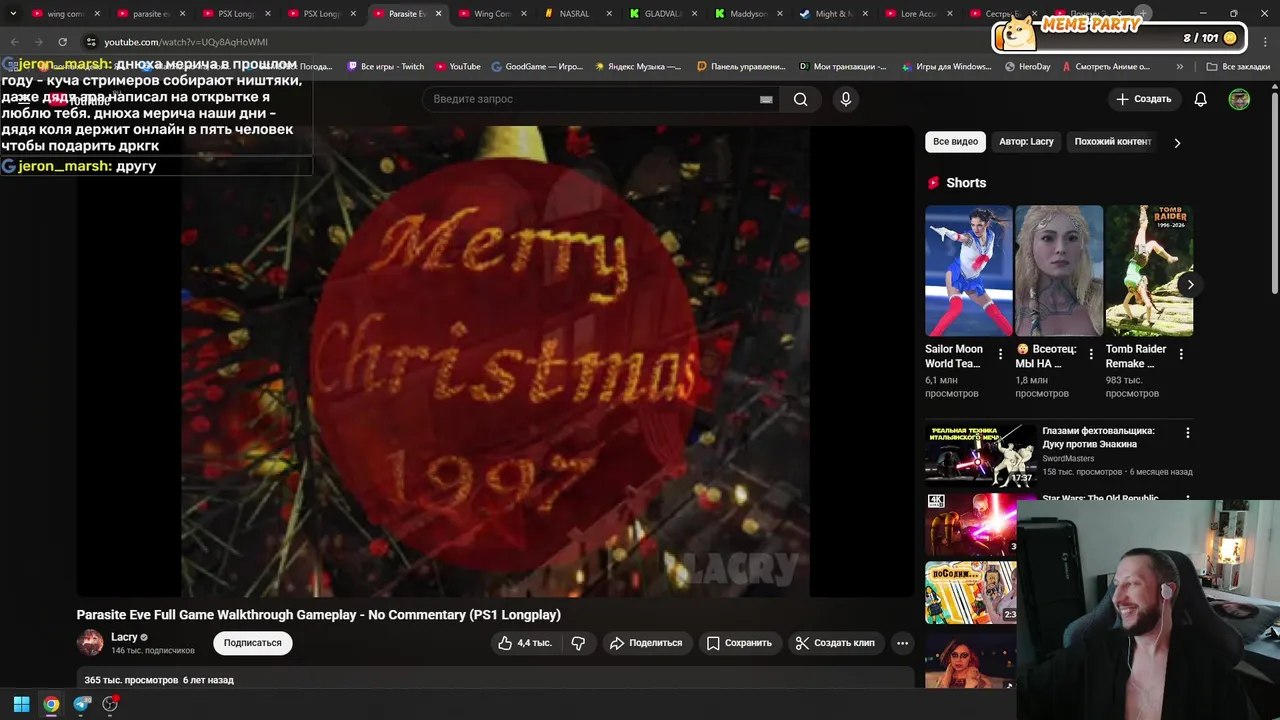Open the Tomb Raider Remake short thumbnail
The image size is (1280, 720).
click(x=1149, y=271)
